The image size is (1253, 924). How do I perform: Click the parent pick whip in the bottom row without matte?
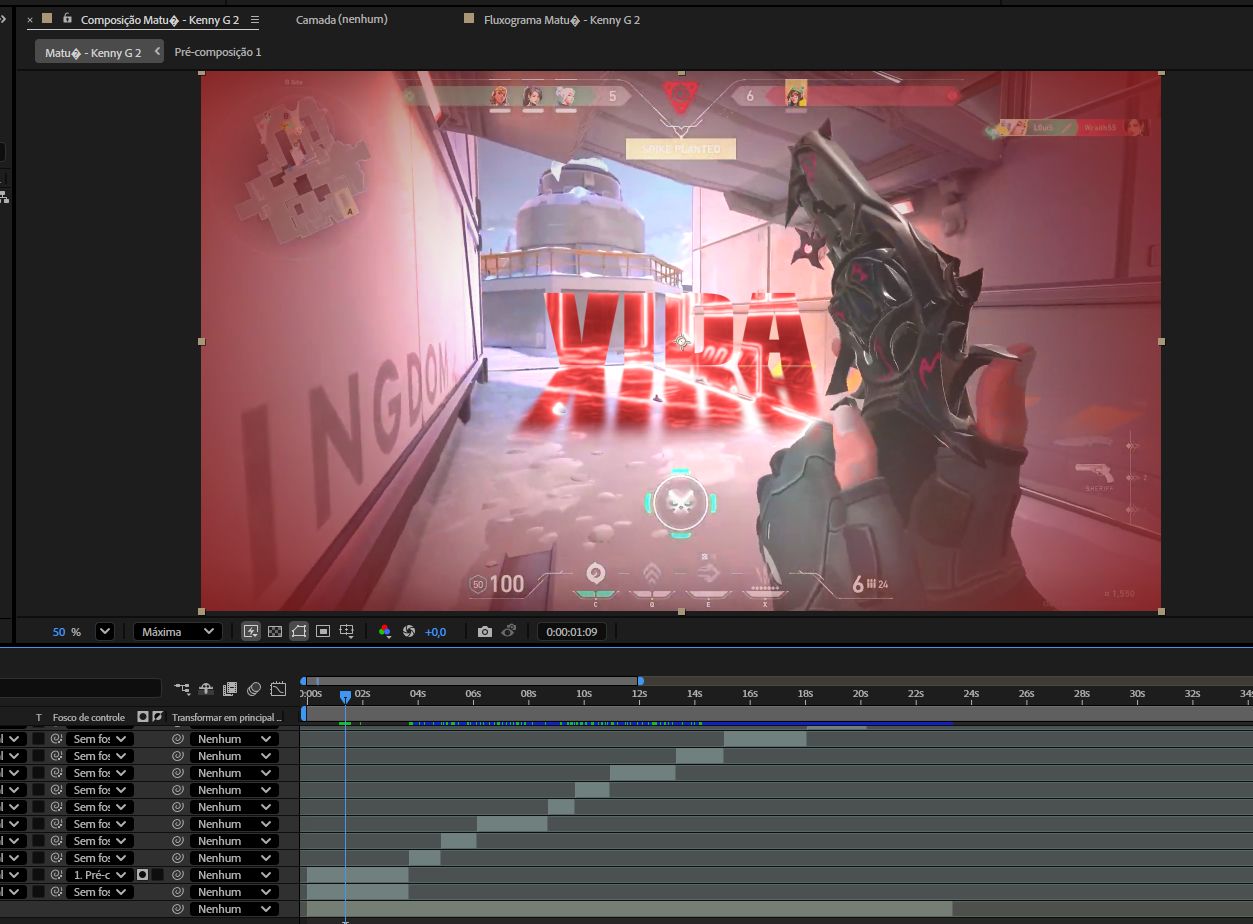click(178, 909)
